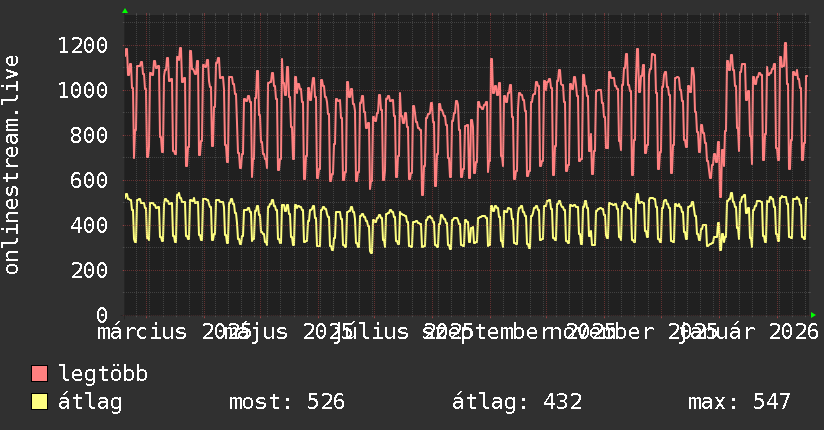Click the 'onlinestream.live' vertical axis title
The width and height of the screenshot is (824, 430).
click(x=11, y=165)
